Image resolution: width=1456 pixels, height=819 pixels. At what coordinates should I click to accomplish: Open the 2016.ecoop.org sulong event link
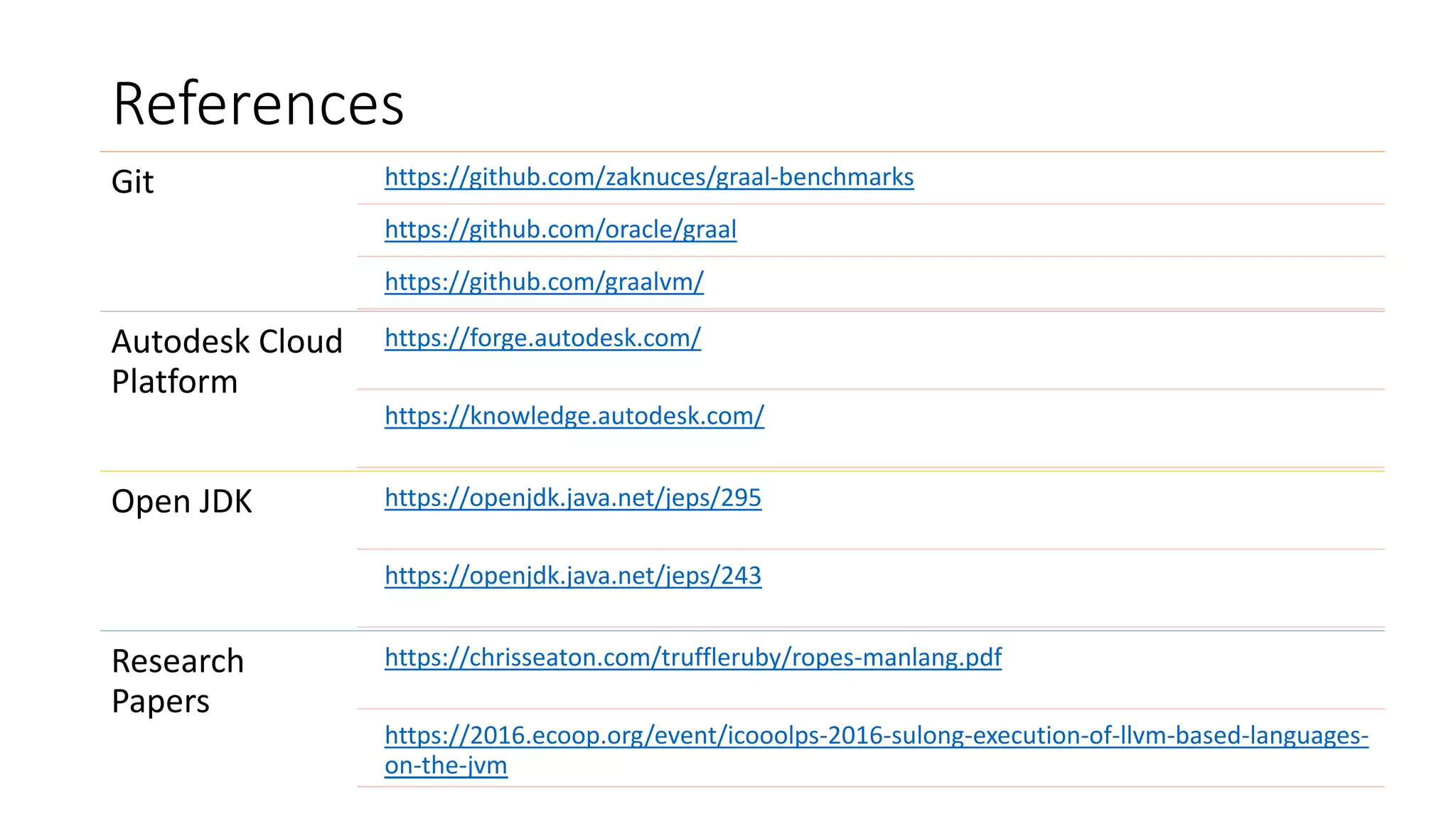tap(876, 735)
